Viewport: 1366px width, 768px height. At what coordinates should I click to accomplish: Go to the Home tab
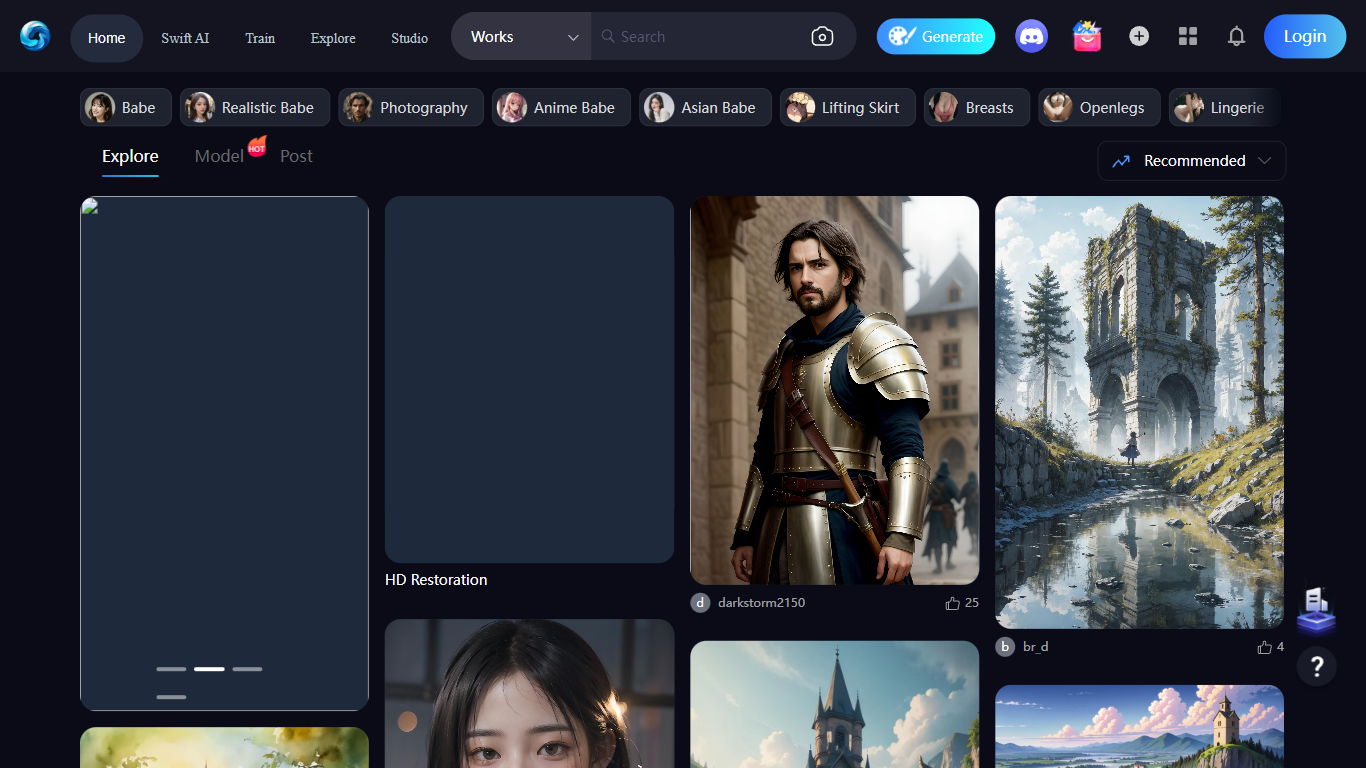tap(107, 38)
